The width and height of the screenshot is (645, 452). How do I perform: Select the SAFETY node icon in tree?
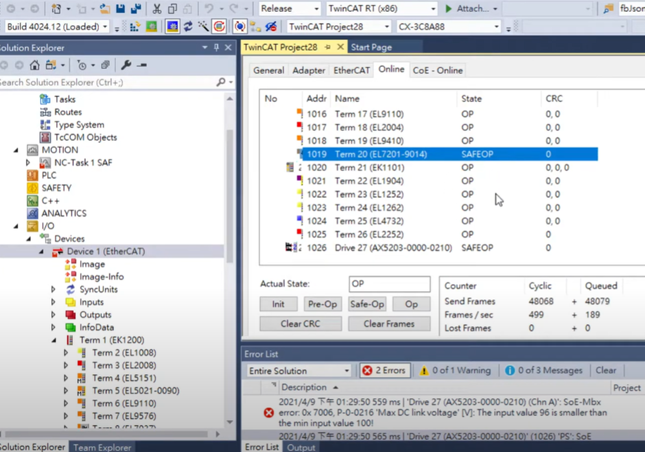32,188
